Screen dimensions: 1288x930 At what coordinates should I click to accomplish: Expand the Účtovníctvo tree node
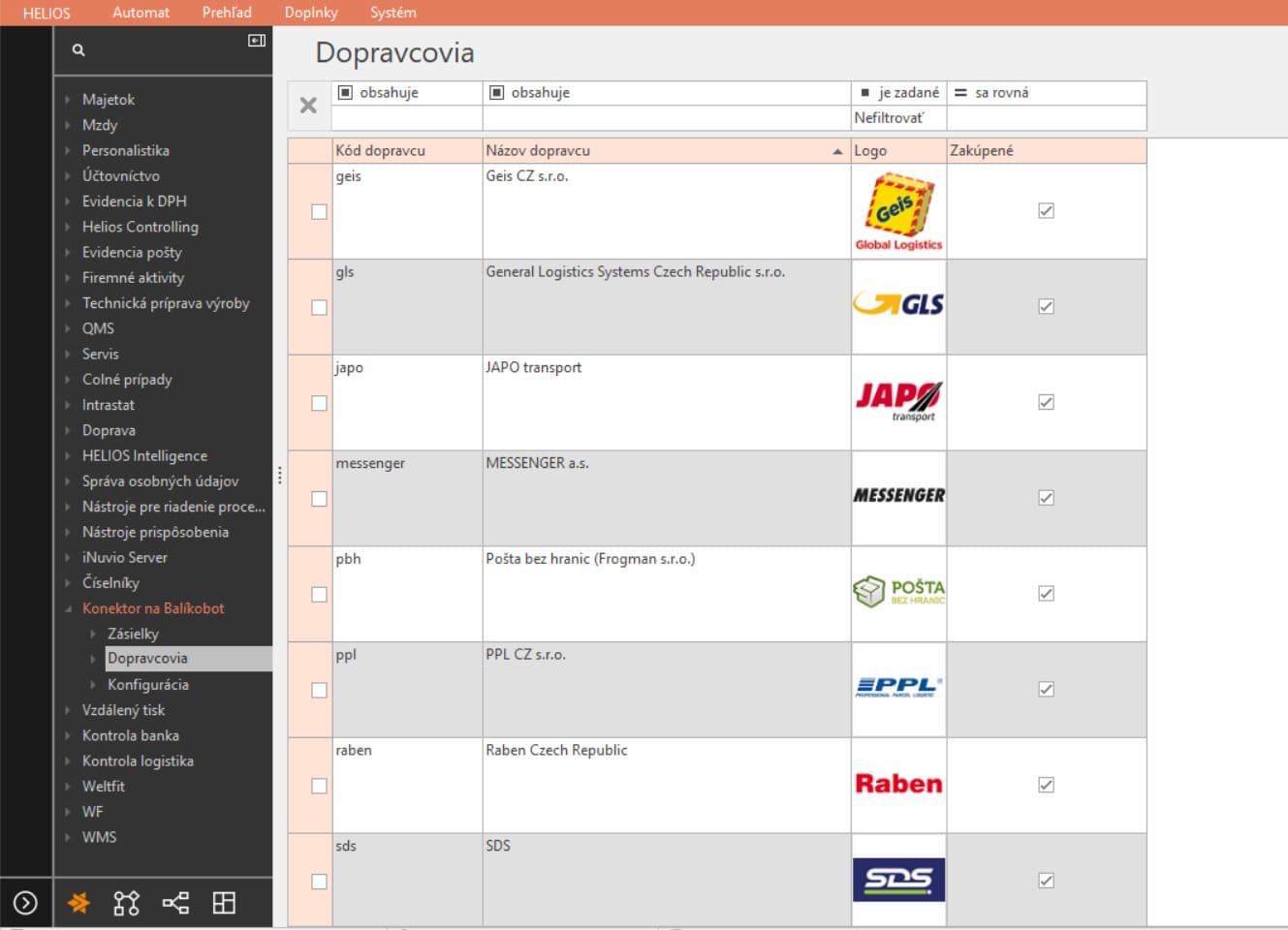click(x=68, y=176)
